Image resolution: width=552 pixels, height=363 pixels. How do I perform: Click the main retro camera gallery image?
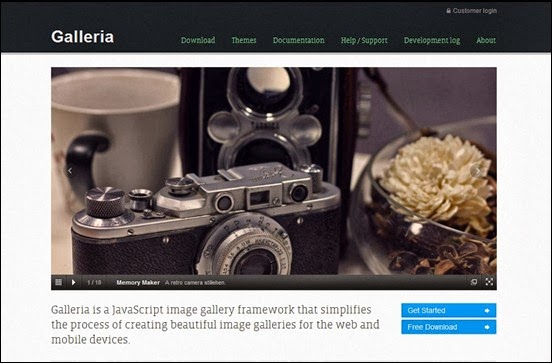coord(274,171)
